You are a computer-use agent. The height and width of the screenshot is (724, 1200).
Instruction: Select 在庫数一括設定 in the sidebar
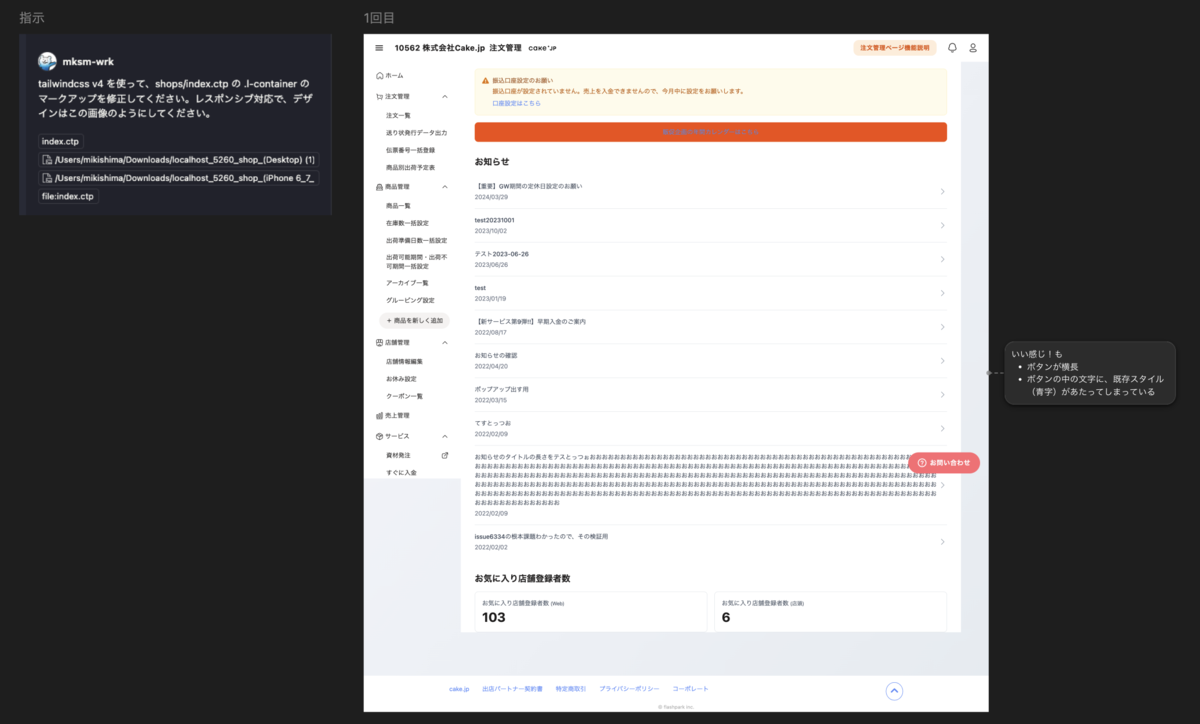pyautogui.click(x=407, y=223)
